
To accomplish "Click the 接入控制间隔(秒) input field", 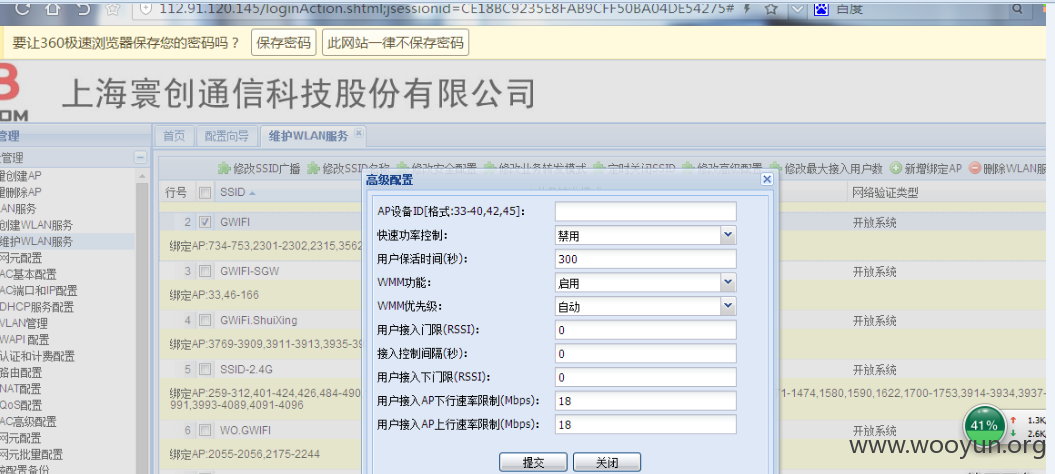I will click(646, 353).
